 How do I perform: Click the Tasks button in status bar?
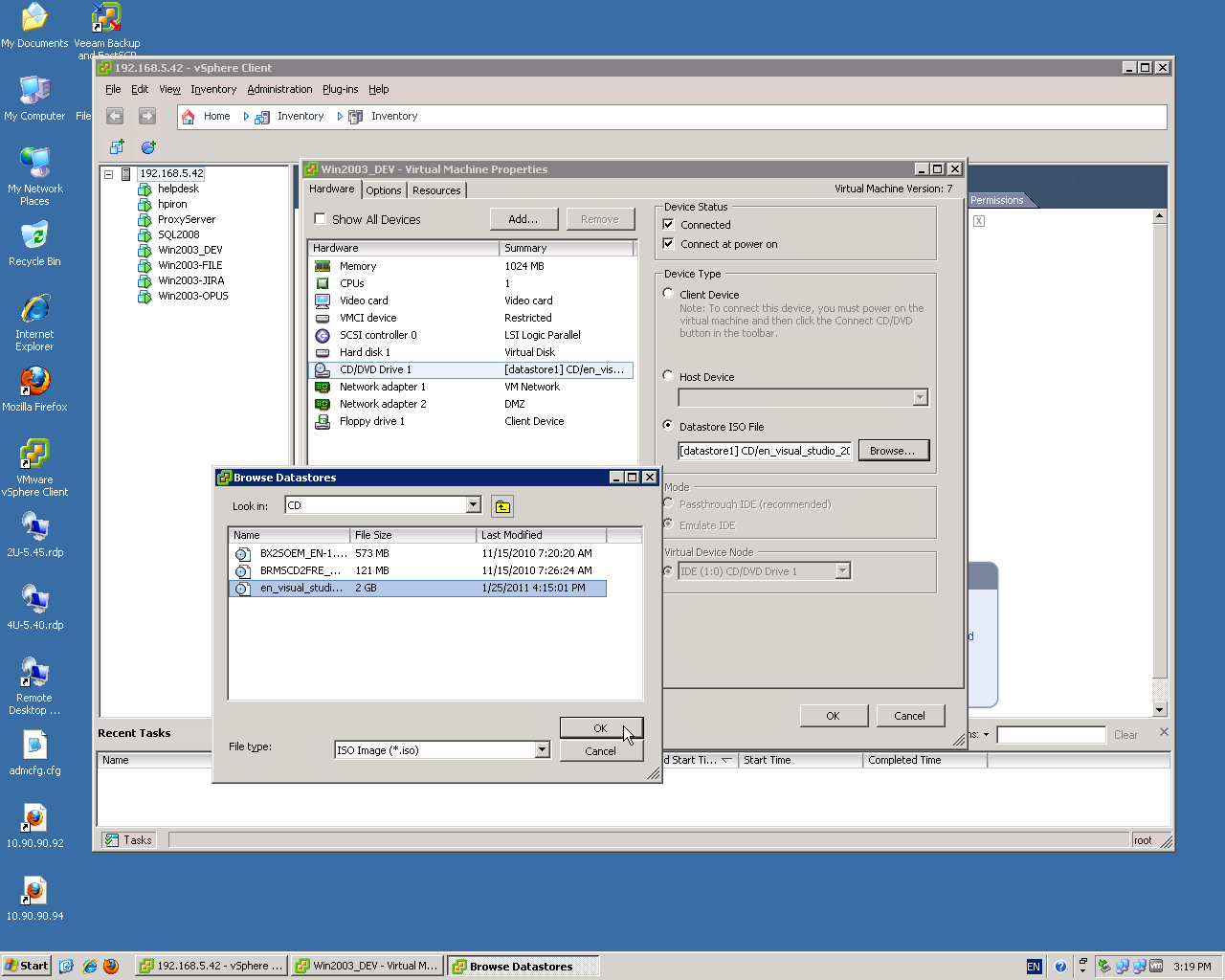click(129, 840)
